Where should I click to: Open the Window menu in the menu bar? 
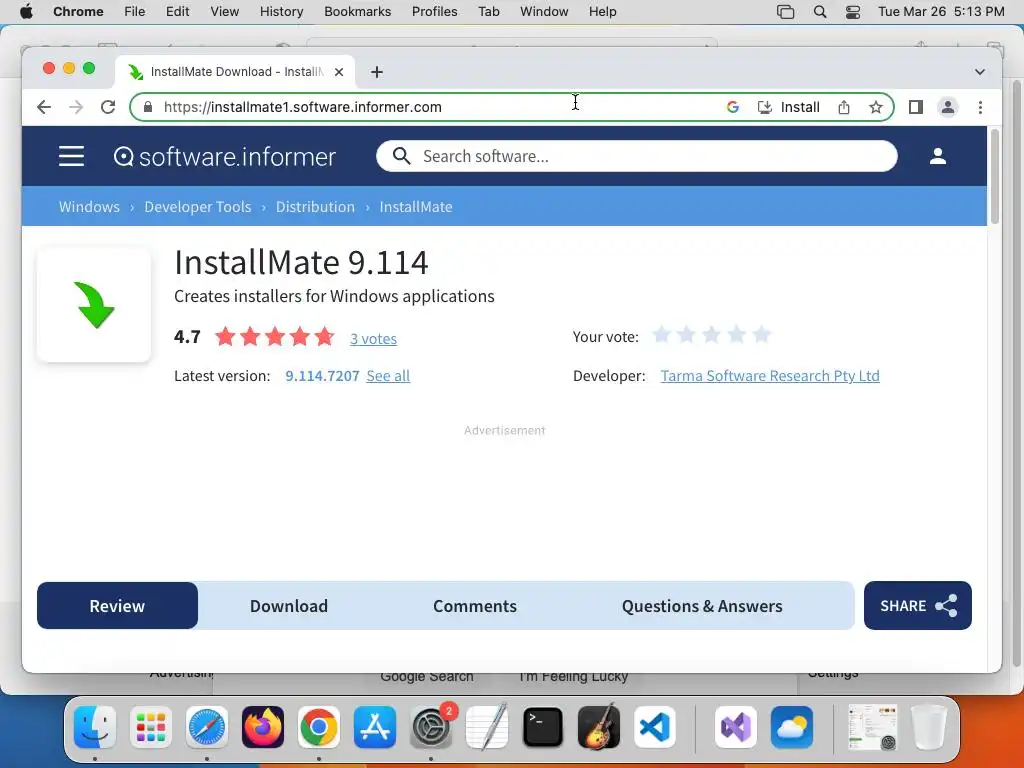click(x=544, y=12)
